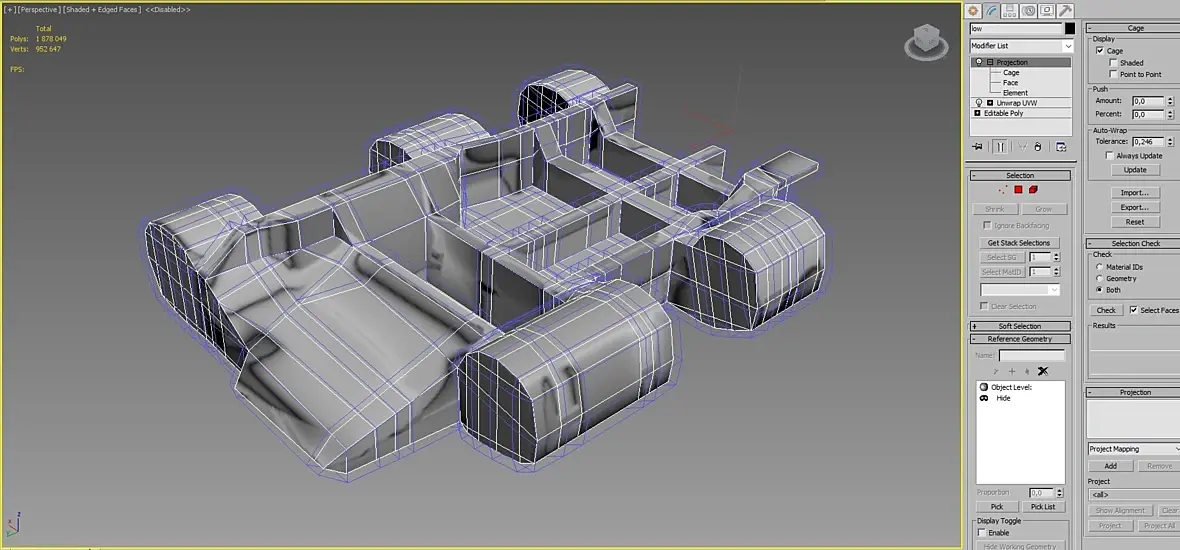This screenshot has height=550, width=1180.
Task: Click Get Stack Selections button
Action: 1019,243
